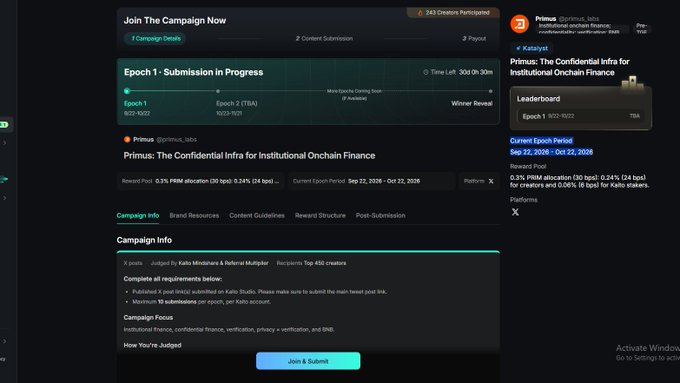Click the 'Maximum 10 submissions' bullet line

(201, 302)
